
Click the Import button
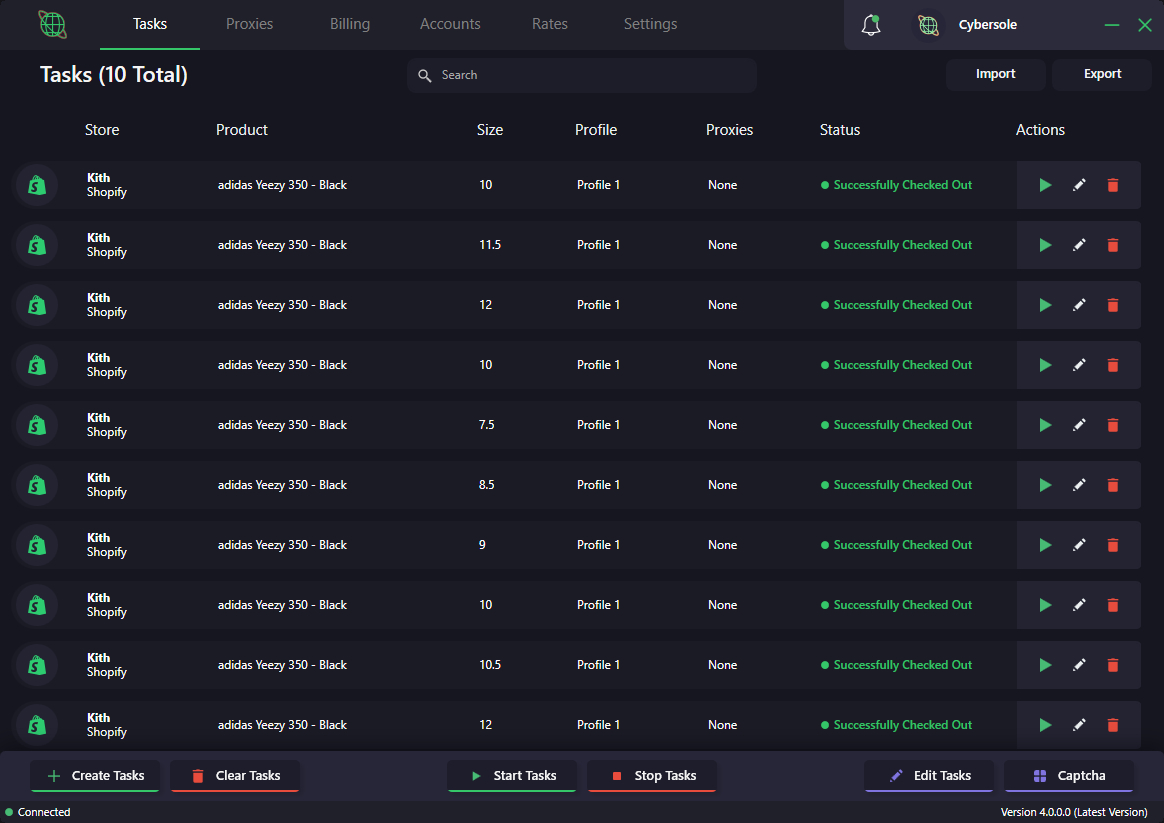[995, 74]
